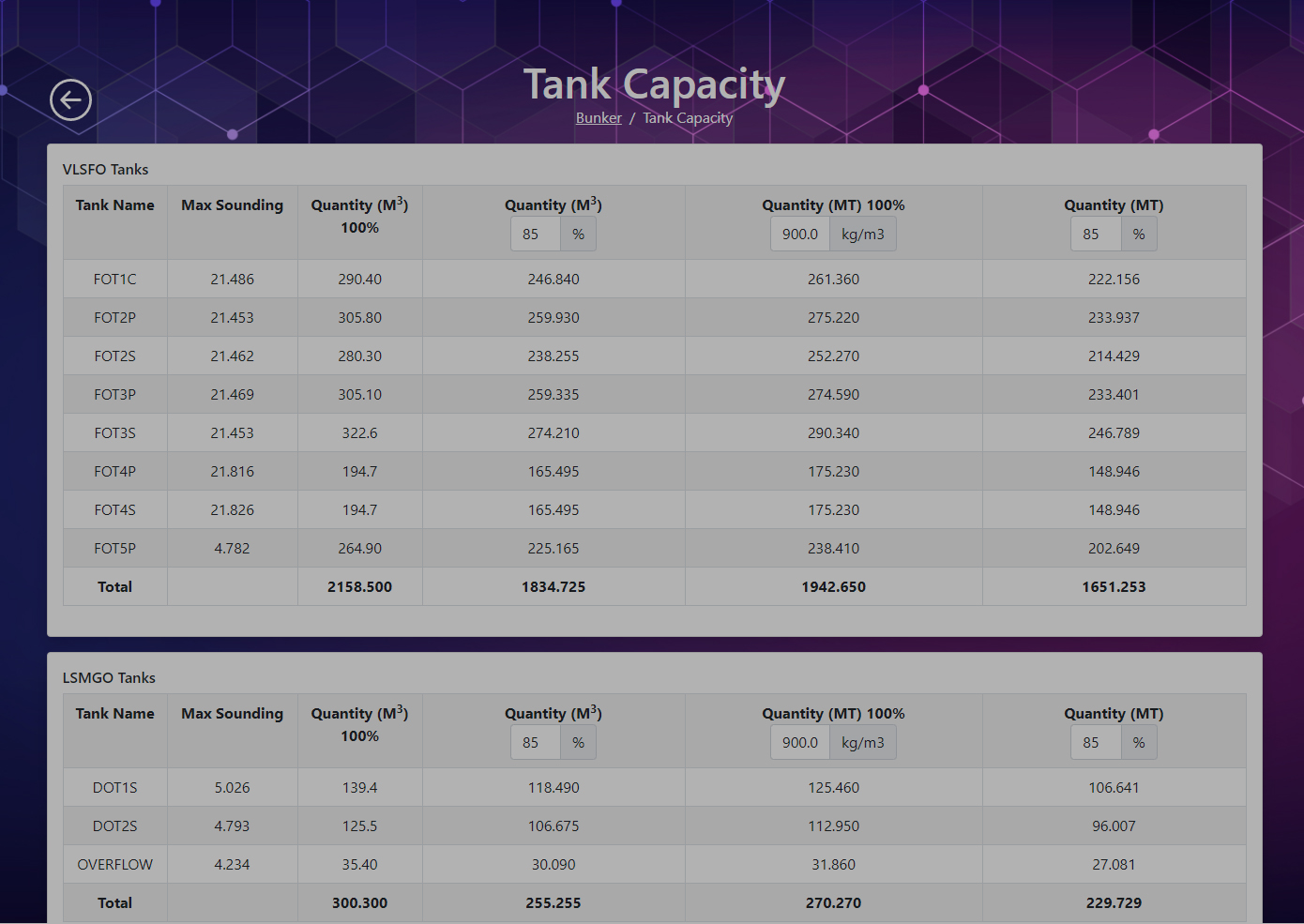Viewport: 1304px width, 924px height.
Task: Click the OVERFLOW tank name cell
Action: tap(114, 865)
